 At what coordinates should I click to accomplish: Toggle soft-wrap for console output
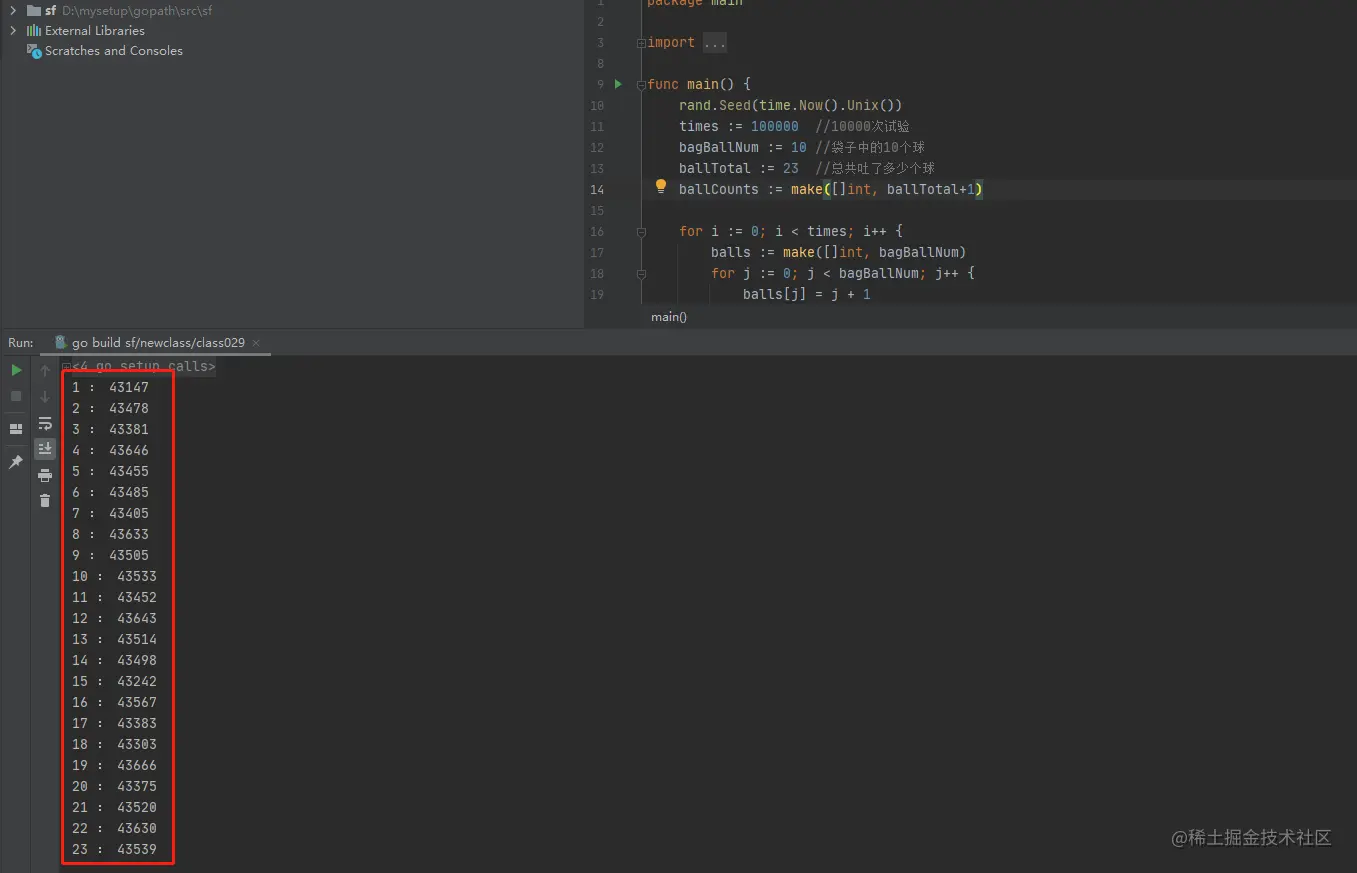[45, 423]
